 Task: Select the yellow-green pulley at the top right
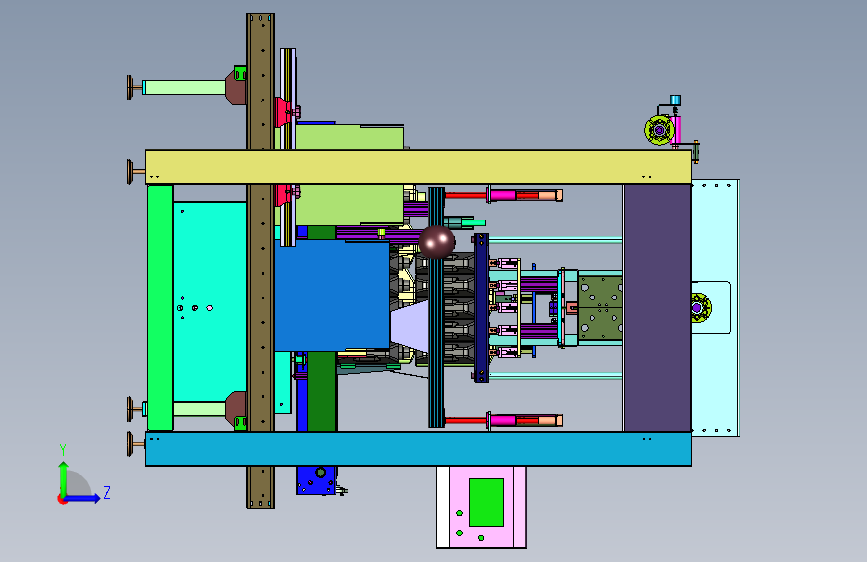(659, 131)
